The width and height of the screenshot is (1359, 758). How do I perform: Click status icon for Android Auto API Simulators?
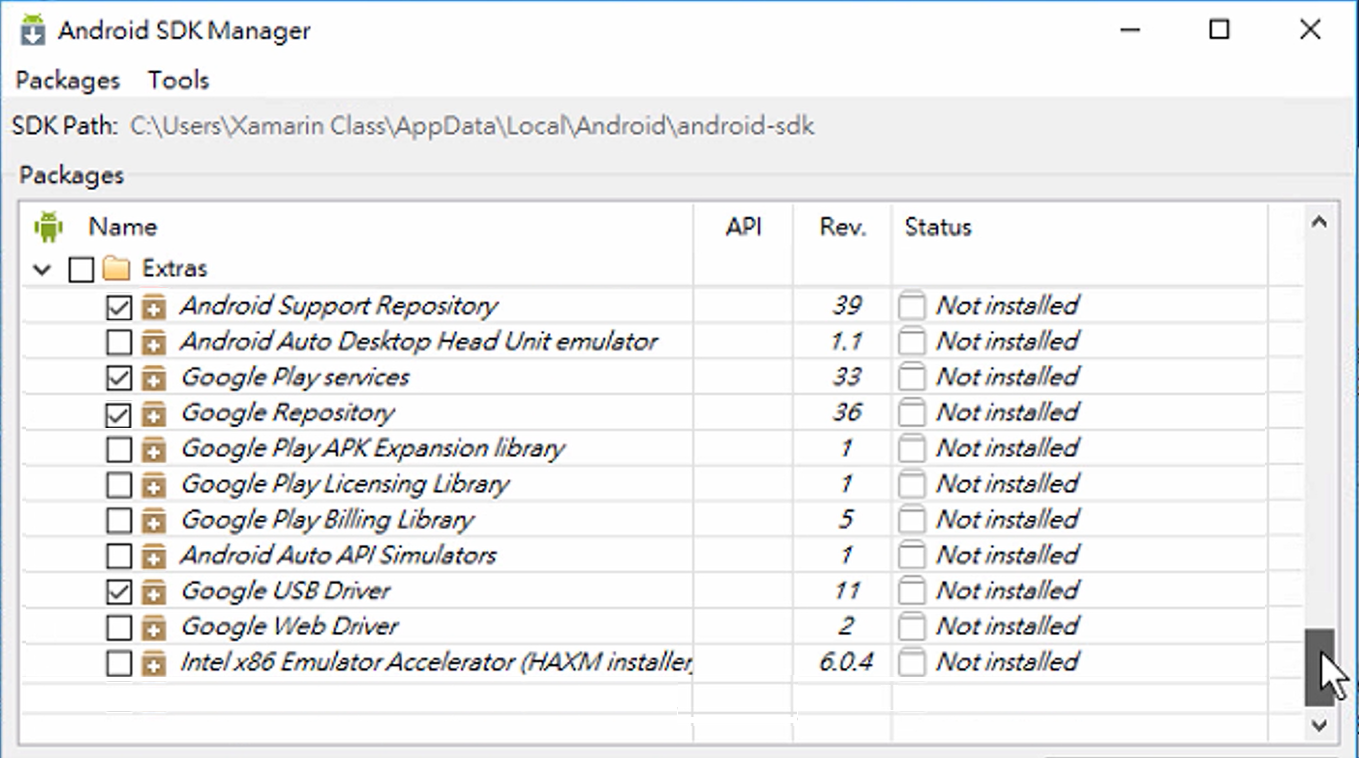click(x=911, y=556)
